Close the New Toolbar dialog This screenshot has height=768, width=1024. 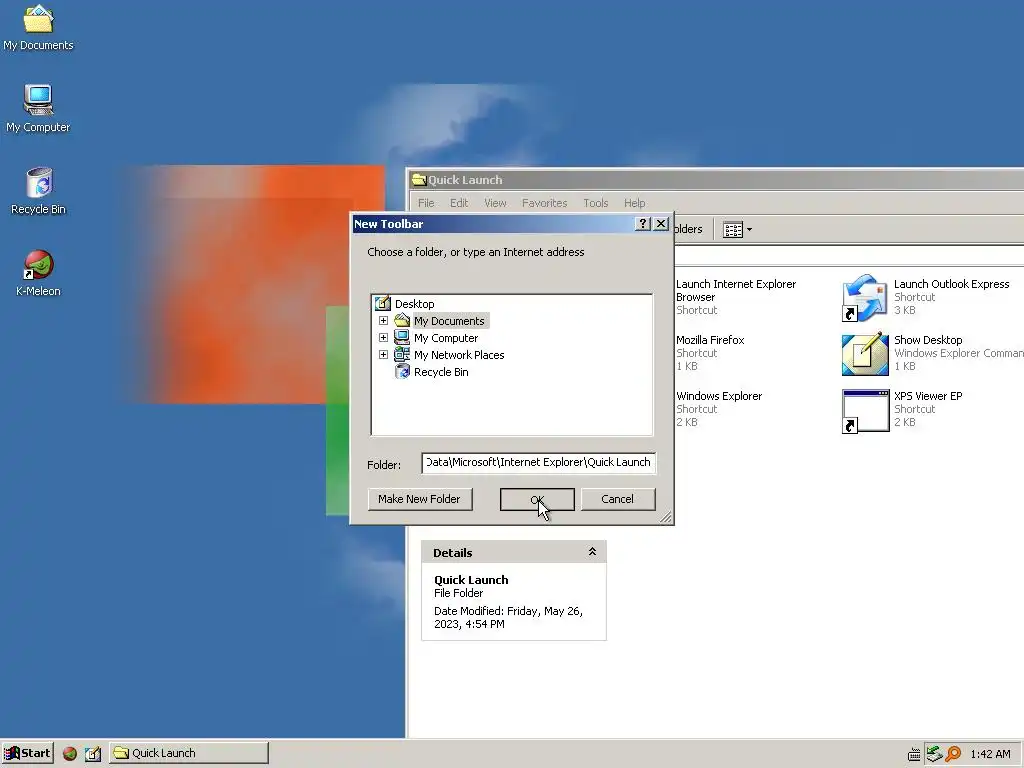pos(661,223)
